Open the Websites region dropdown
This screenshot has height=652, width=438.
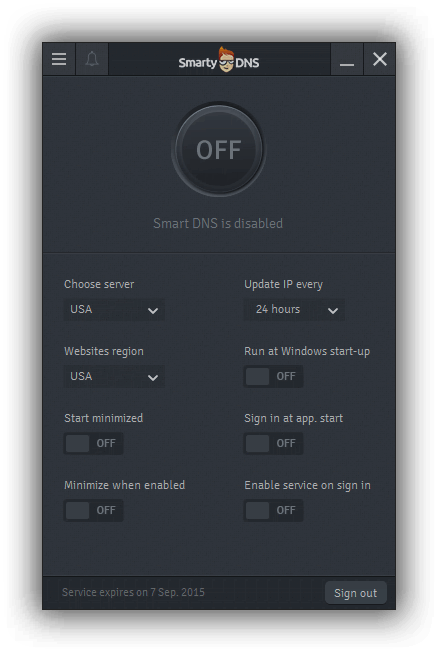coord(114,377)
